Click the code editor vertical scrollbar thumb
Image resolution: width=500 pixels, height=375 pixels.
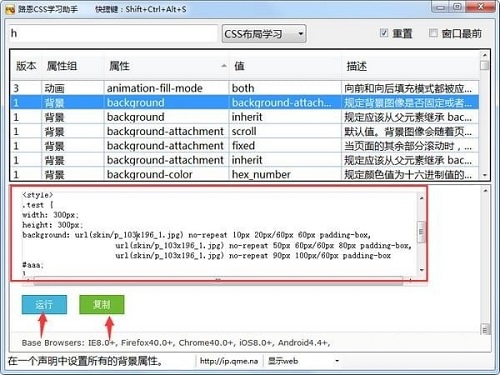(x=421, y=231)
